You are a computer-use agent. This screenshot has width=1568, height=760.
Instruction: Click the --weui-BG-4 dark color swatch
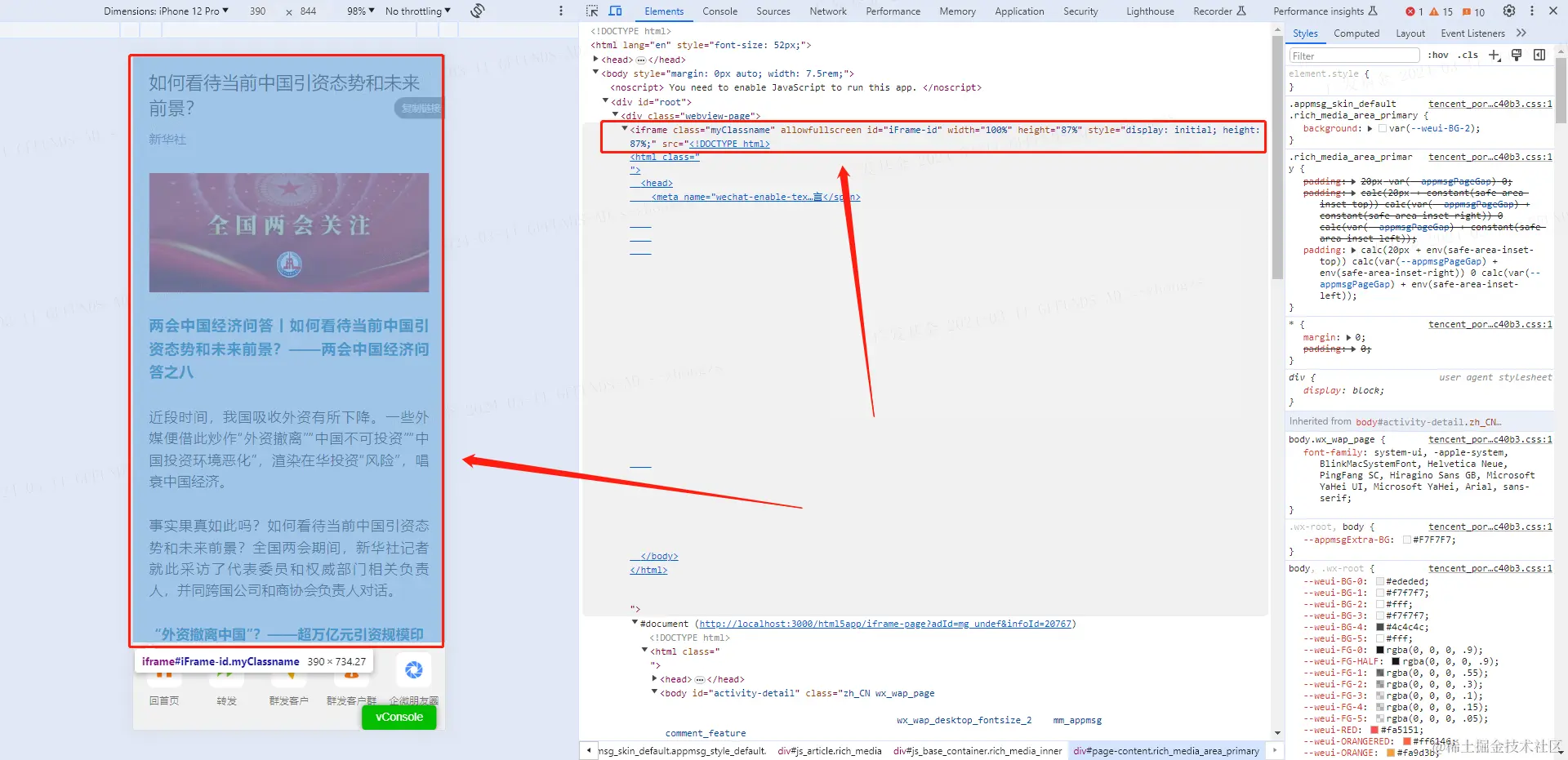(x=1380, y=627)
